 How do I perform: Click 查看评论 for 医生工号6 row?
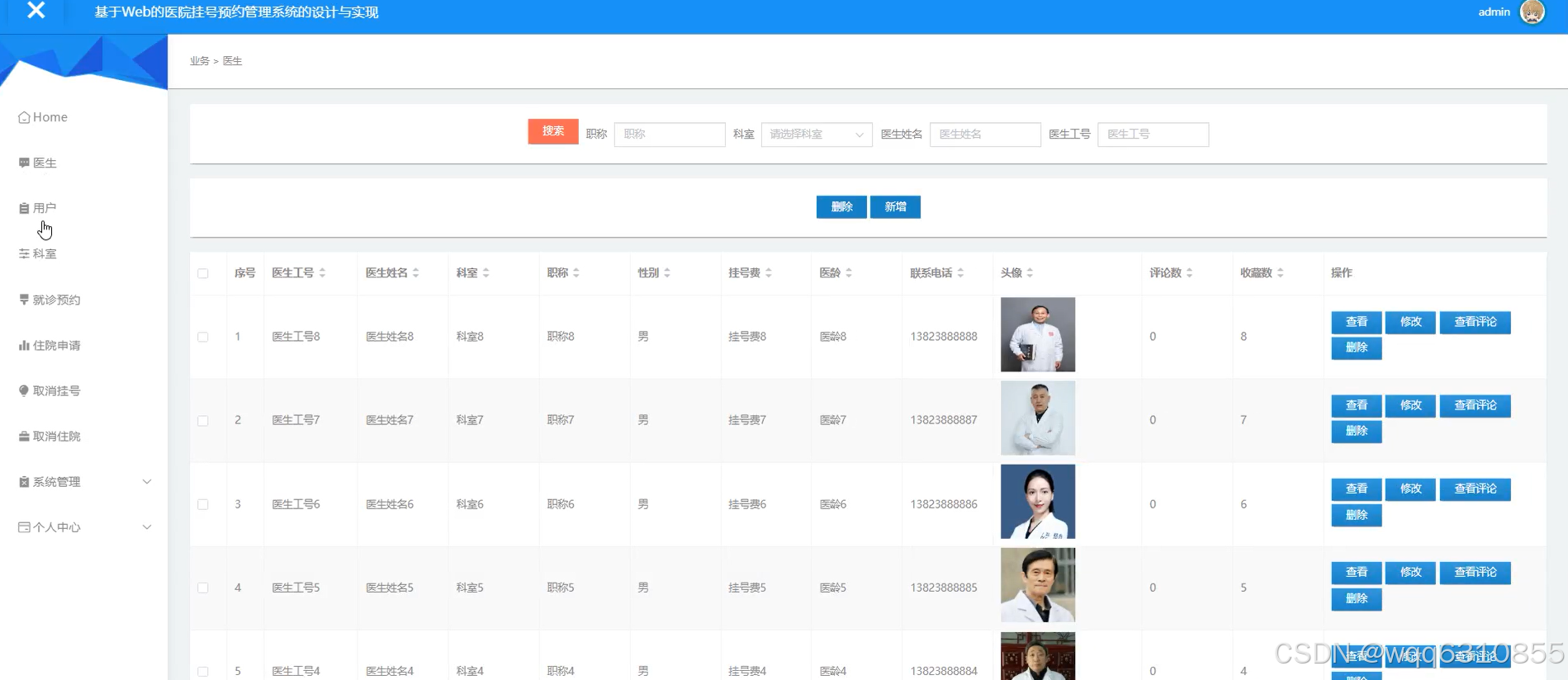tap(1476, 489)
